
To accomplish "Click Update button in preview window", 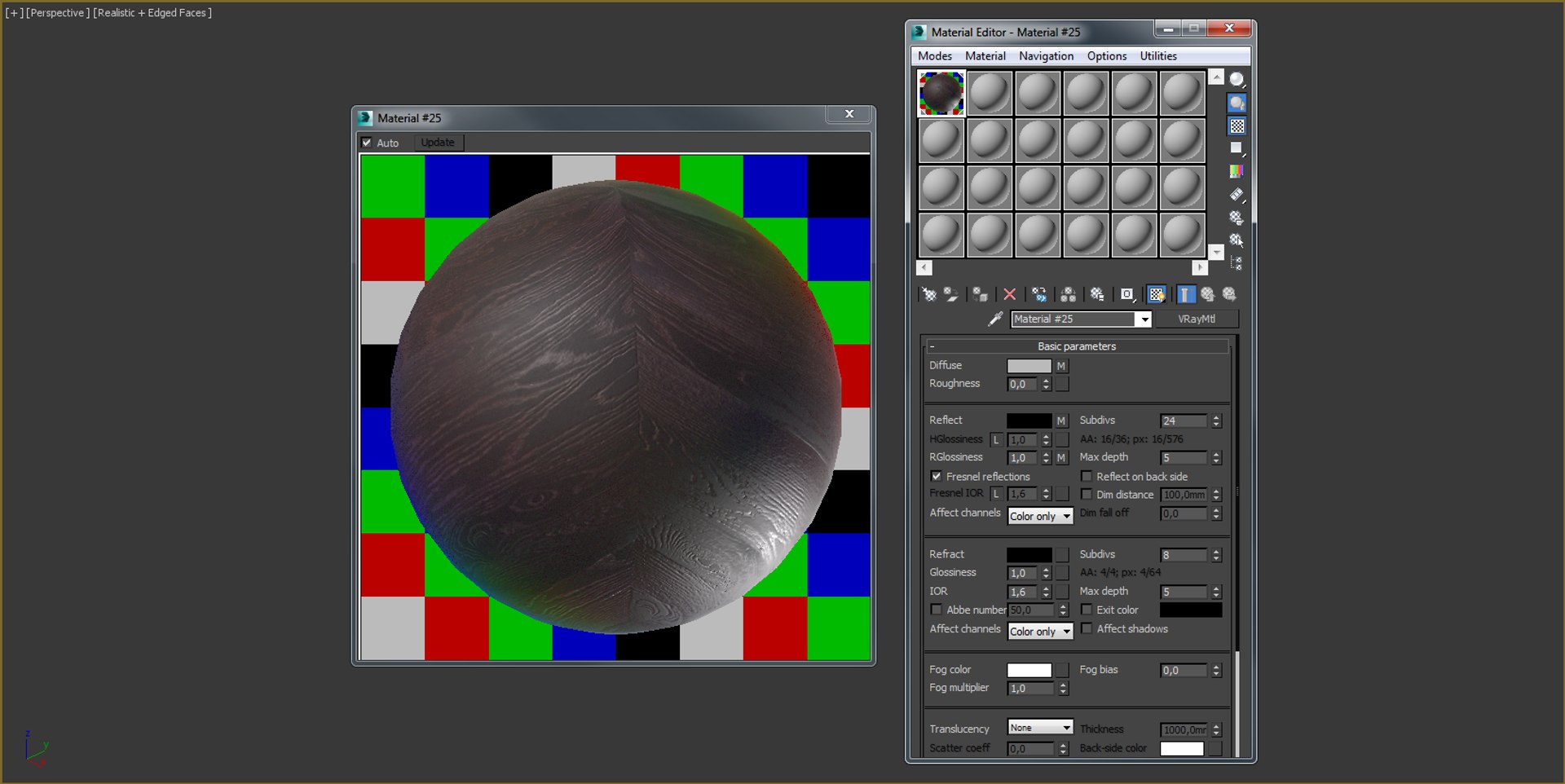I will [438, 143].
